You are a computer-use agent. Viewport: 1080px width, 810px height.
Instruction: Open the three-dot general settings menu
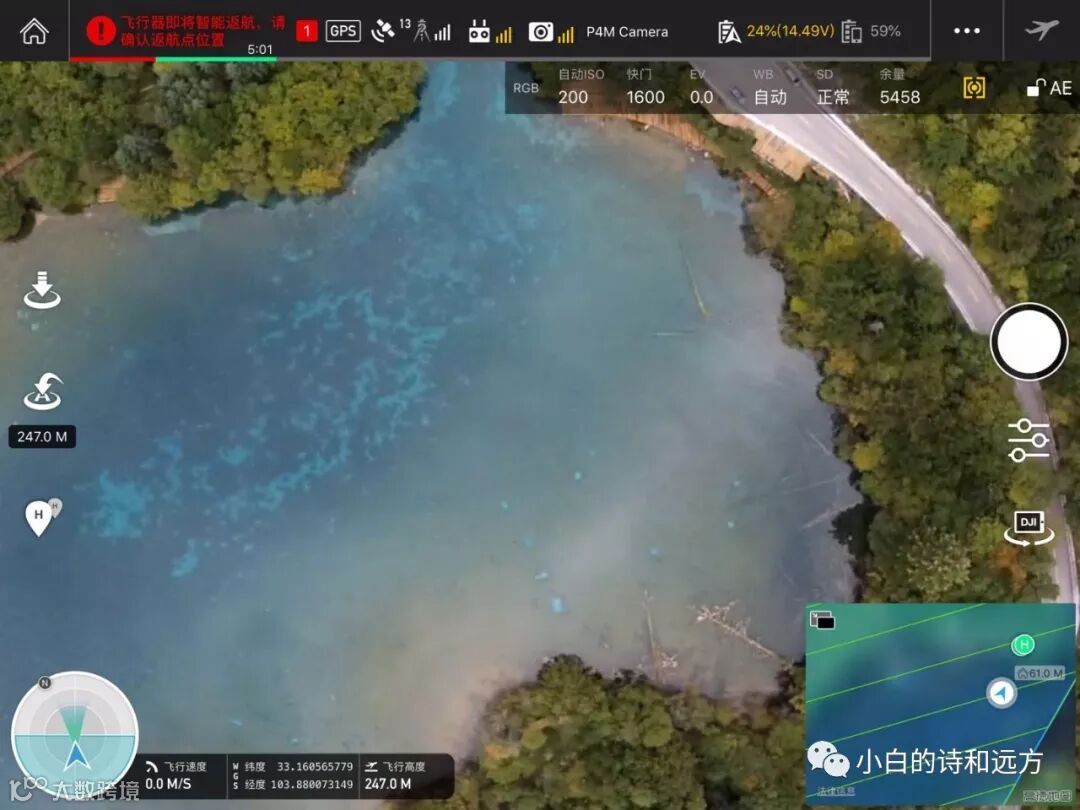[966, 31]
